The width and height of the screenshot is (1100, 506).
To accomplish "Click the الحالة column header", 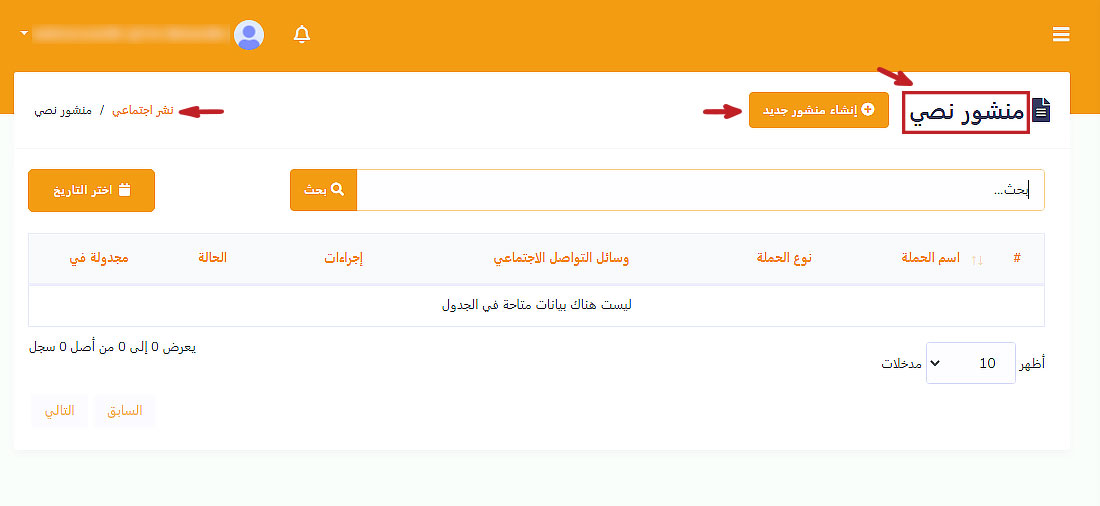I will coord(212,258).
